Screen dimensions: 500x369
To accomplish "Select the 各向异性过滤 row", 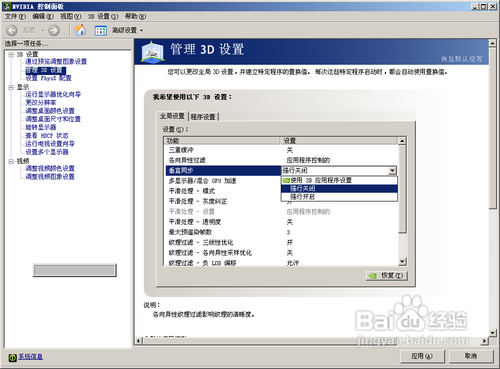I will click(282, 160).
